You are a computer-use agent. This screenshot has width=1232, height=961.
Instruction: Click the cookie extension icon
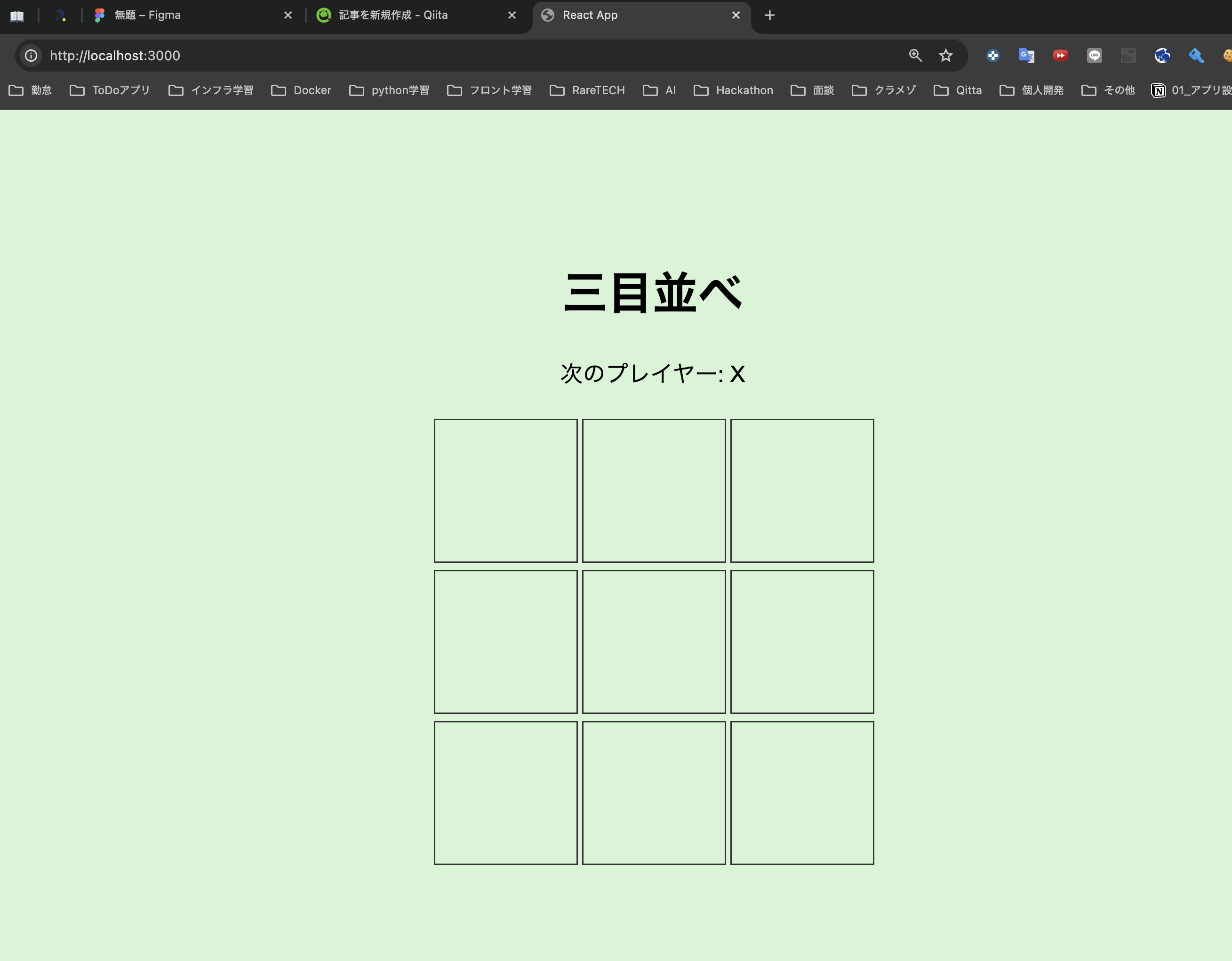(x=1227, y=56)
